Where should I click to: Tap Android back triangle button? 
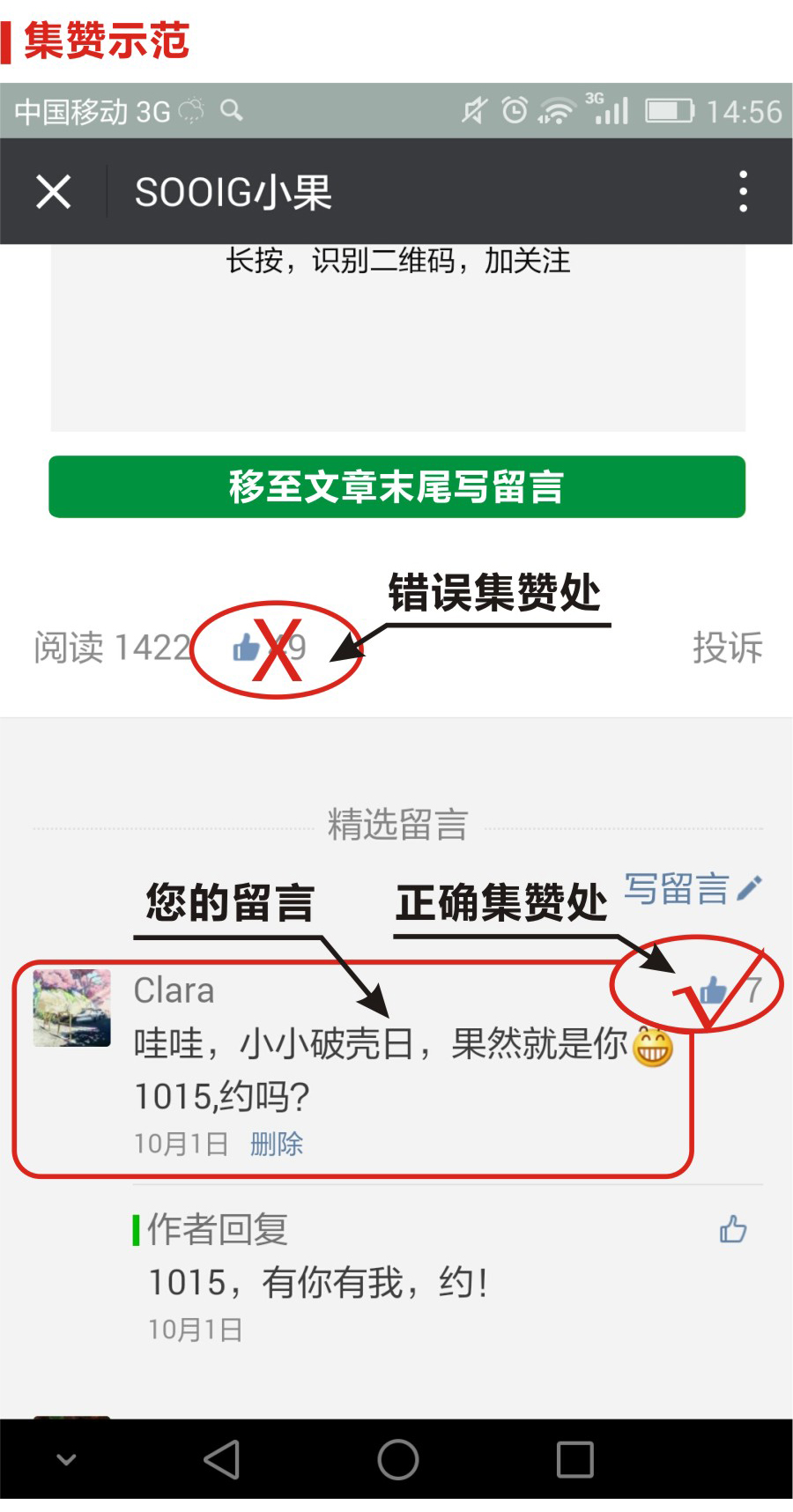point(222,1459)
